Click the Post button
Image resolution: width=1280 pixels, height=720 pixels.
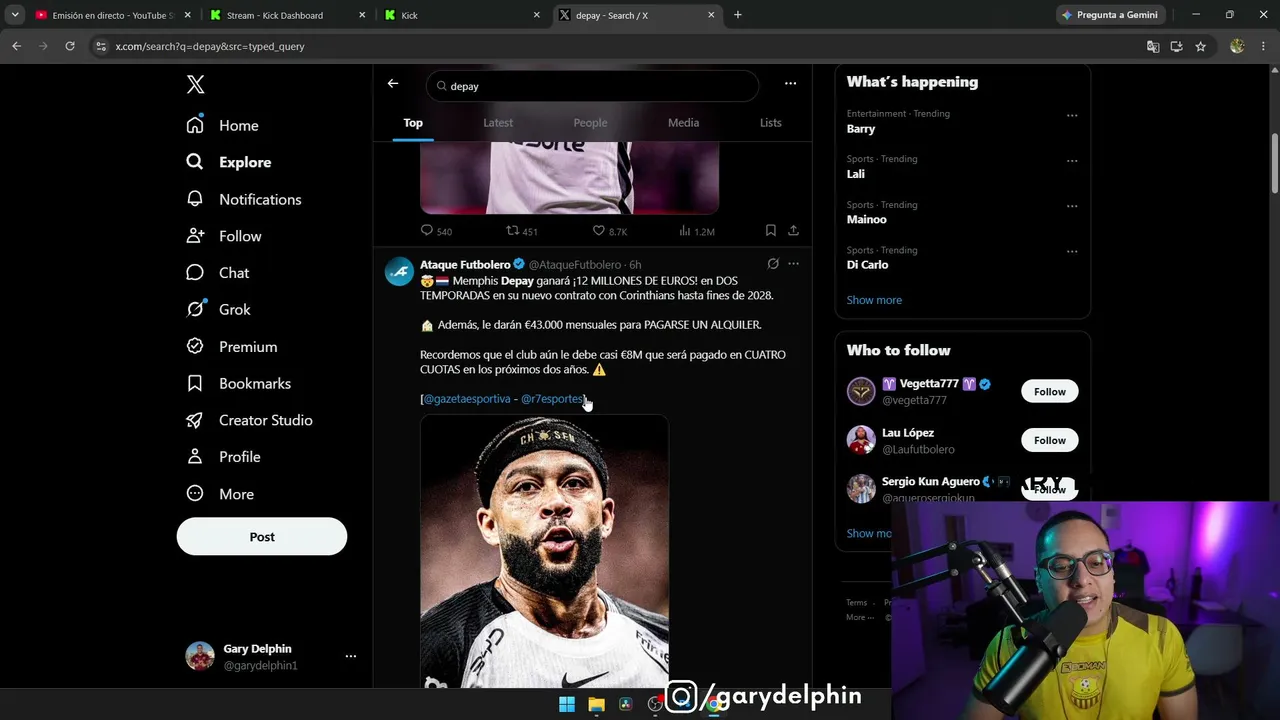point(262,537)
